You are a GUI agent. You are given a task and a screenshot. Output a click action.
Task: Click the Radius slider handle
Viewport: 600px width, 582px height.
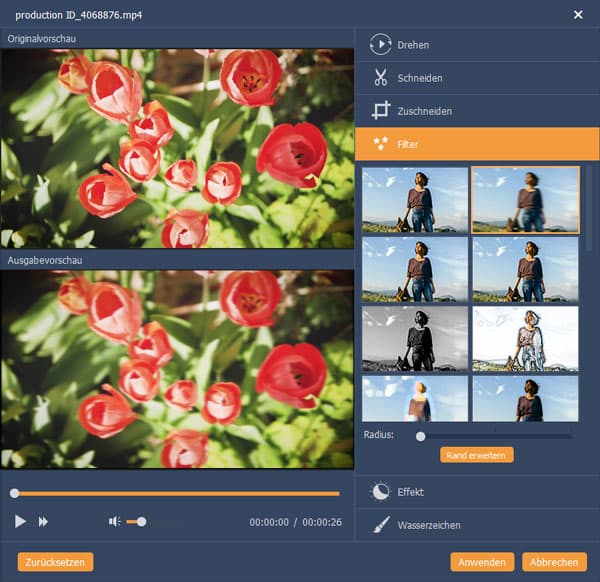[420, 436]
